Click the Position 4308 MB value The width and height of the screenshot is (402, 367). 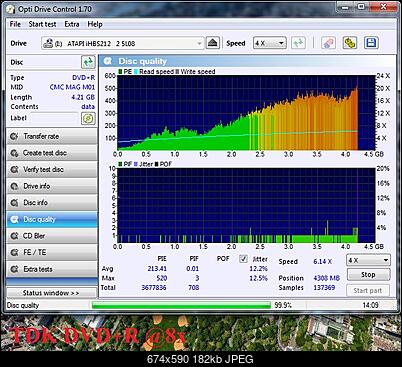[x=327, y=278]
